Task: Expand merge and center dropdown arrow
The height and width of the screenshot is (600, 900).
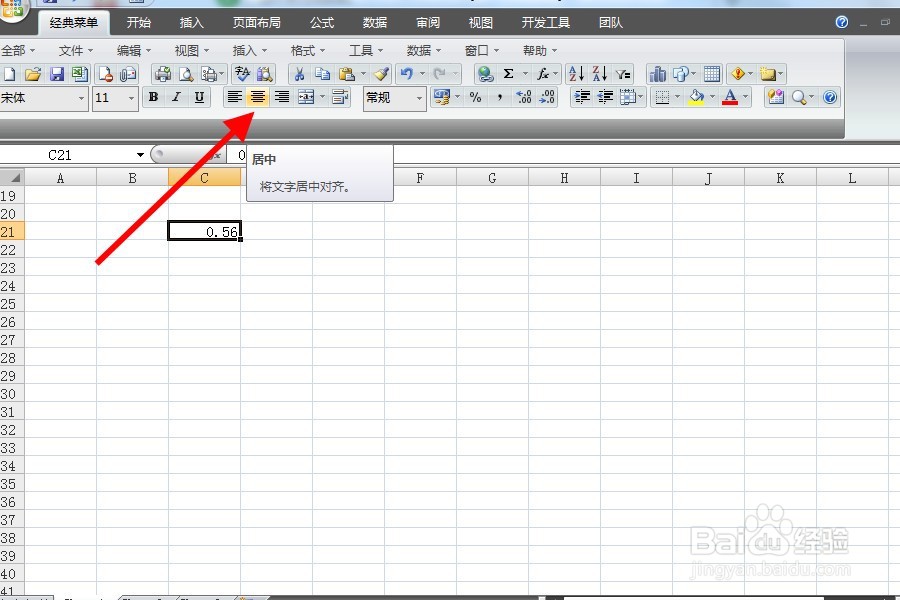Action: pos(323,98)
